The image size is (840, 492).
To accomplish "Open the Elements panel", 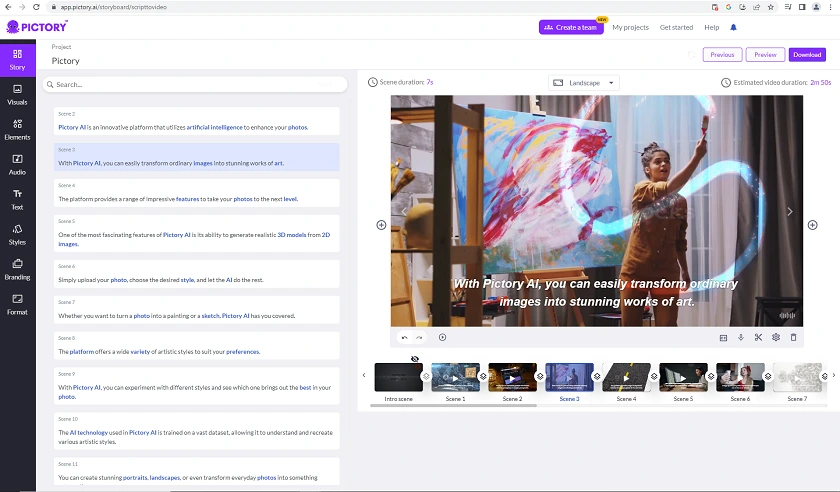I will click(18, 129).
